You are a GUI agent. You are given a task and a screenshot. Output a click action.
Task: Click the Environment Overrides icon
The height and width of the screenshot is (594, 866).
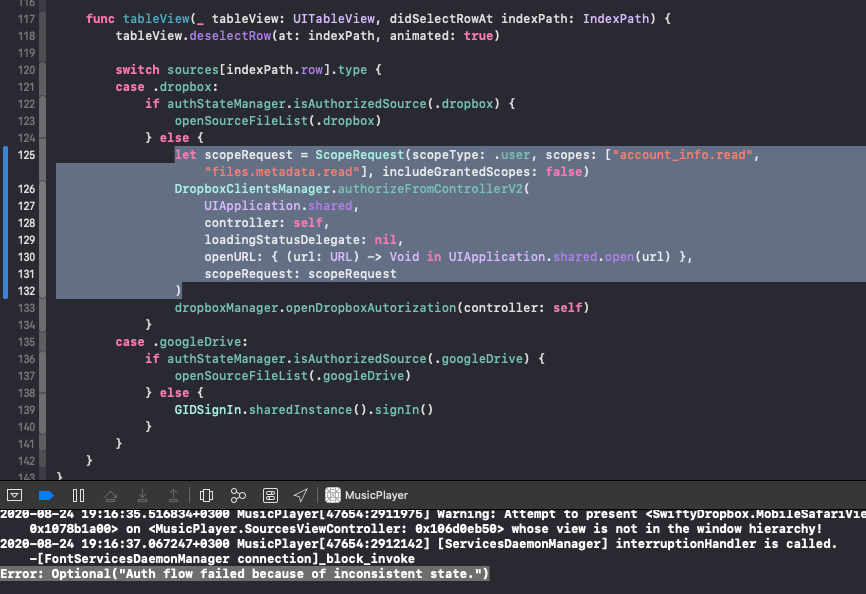(x=270, y=495)
